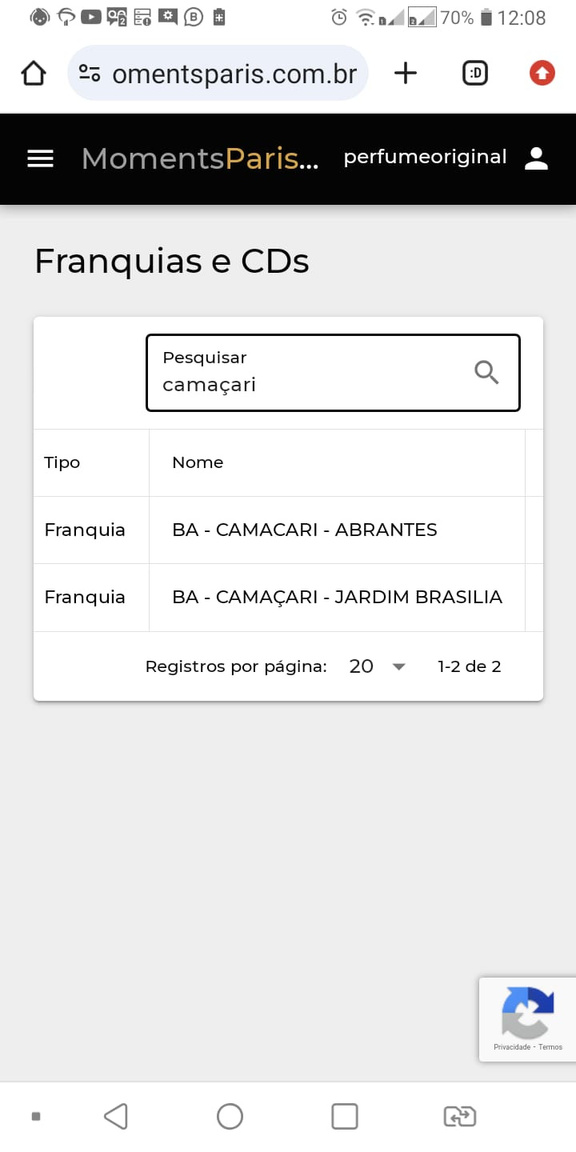
Task: Tap the user account profile icon
Action: pos(536,159)
